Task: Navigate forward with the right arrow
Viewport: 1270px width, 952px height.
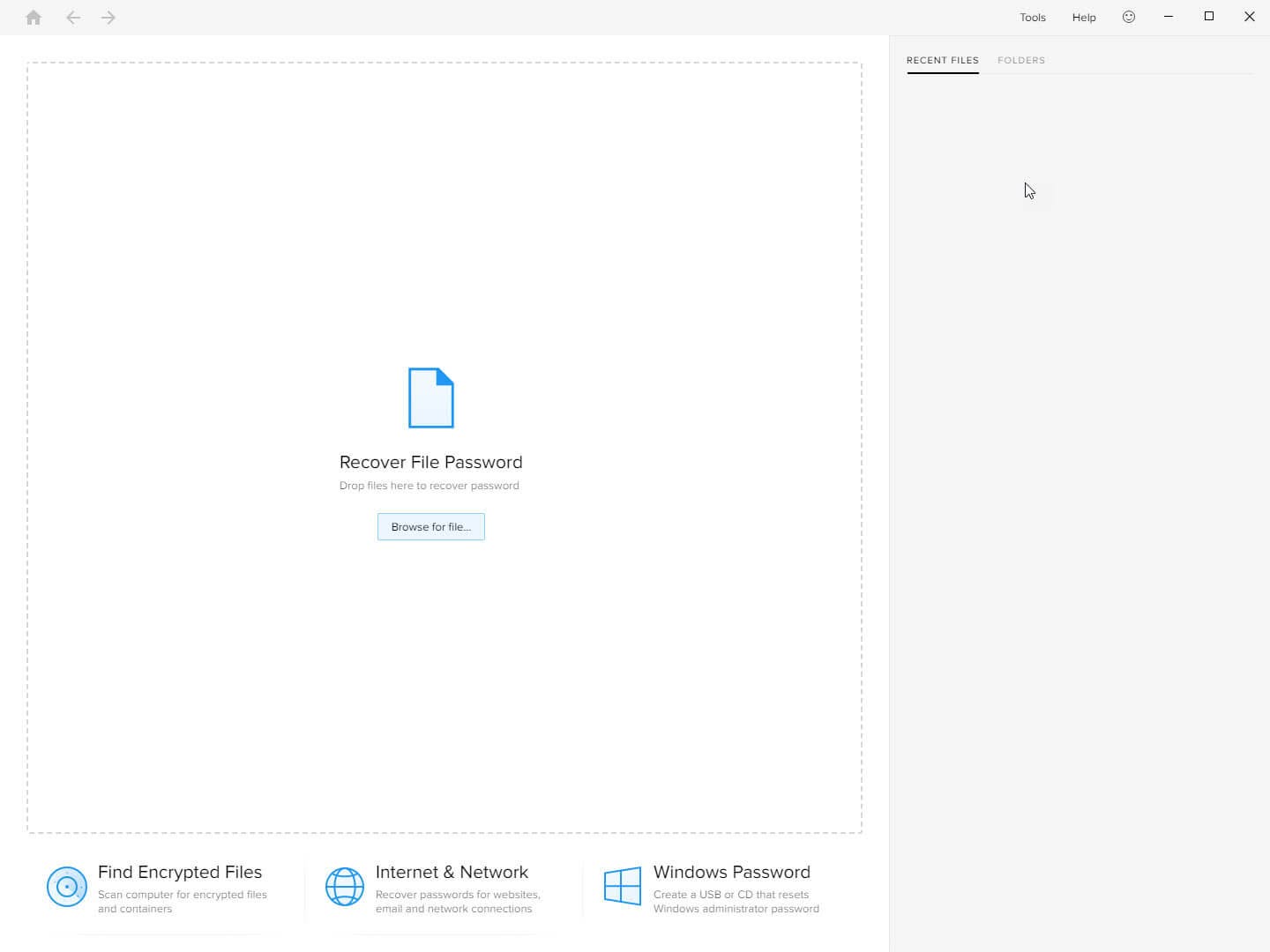Action: click(x=108, y=18)
